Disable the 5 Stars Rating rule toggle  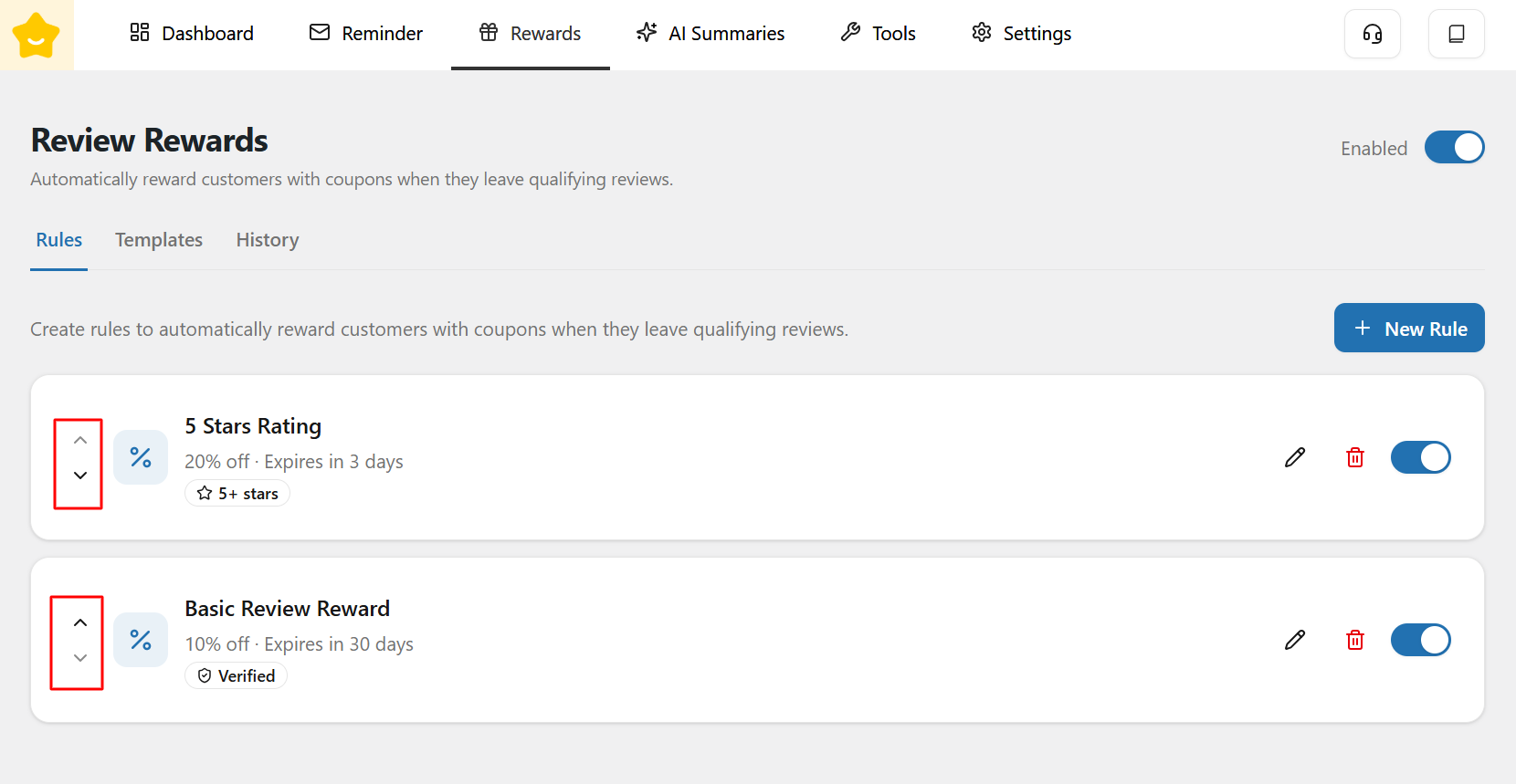click(x=1420, y=457)
